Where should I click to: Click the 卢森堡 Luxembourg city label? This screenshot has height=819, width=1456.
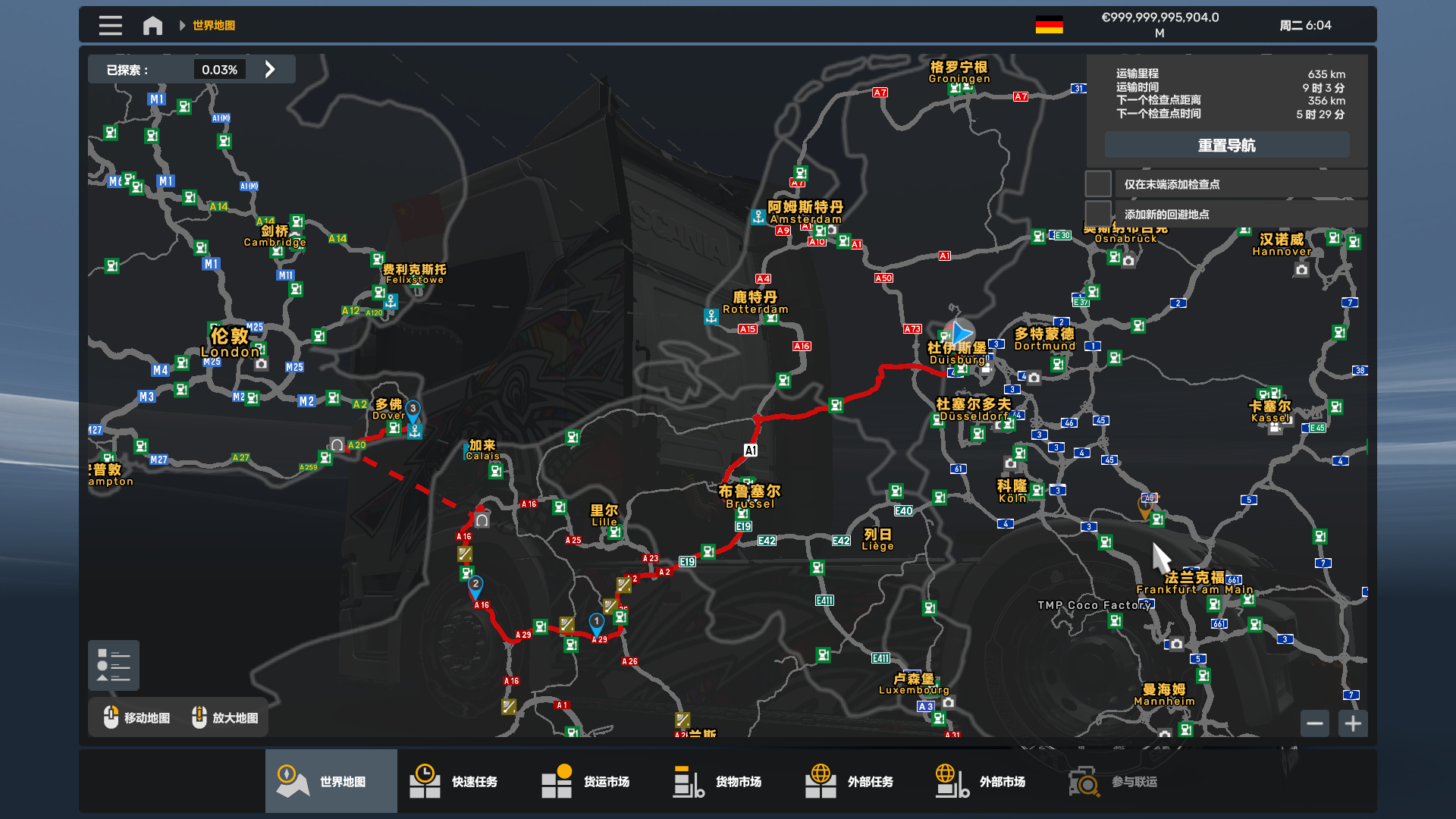914,683
